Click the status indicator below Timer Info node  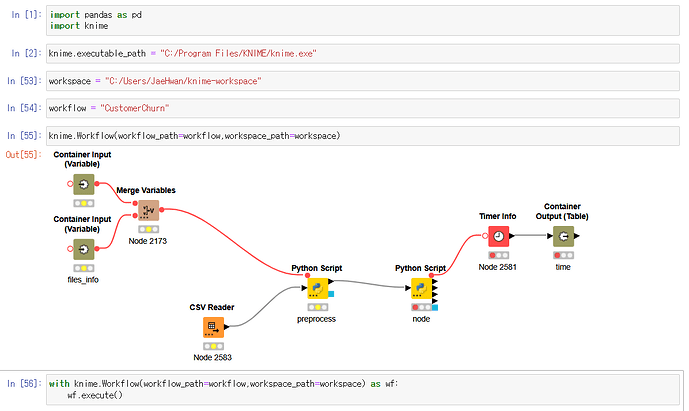click(x=499, y=255)
